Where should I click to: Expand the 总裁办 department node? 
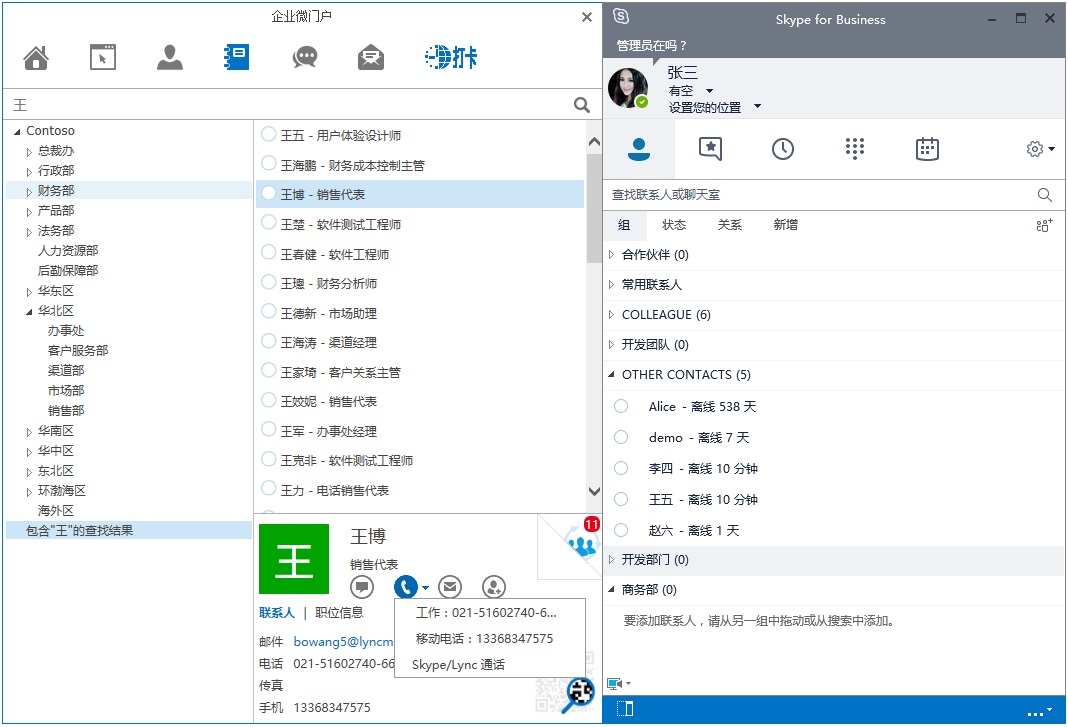pos(29,152)
